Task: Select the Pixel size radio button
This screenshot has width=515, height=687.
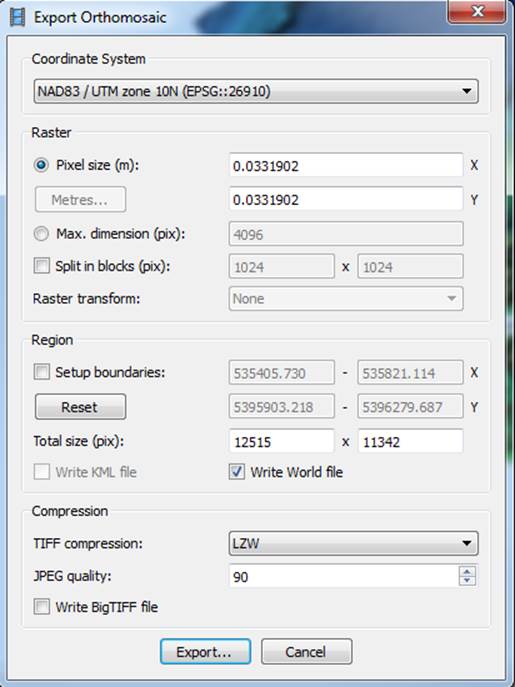Action: (x=41, y=166)
